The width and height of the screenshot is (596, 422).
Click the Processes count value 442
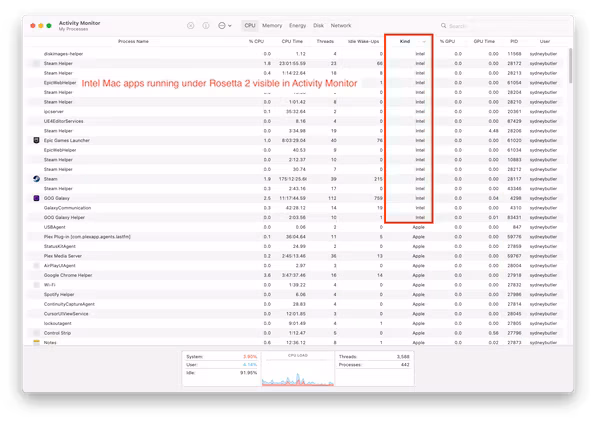pyautogui.click(x=405, y=365)
